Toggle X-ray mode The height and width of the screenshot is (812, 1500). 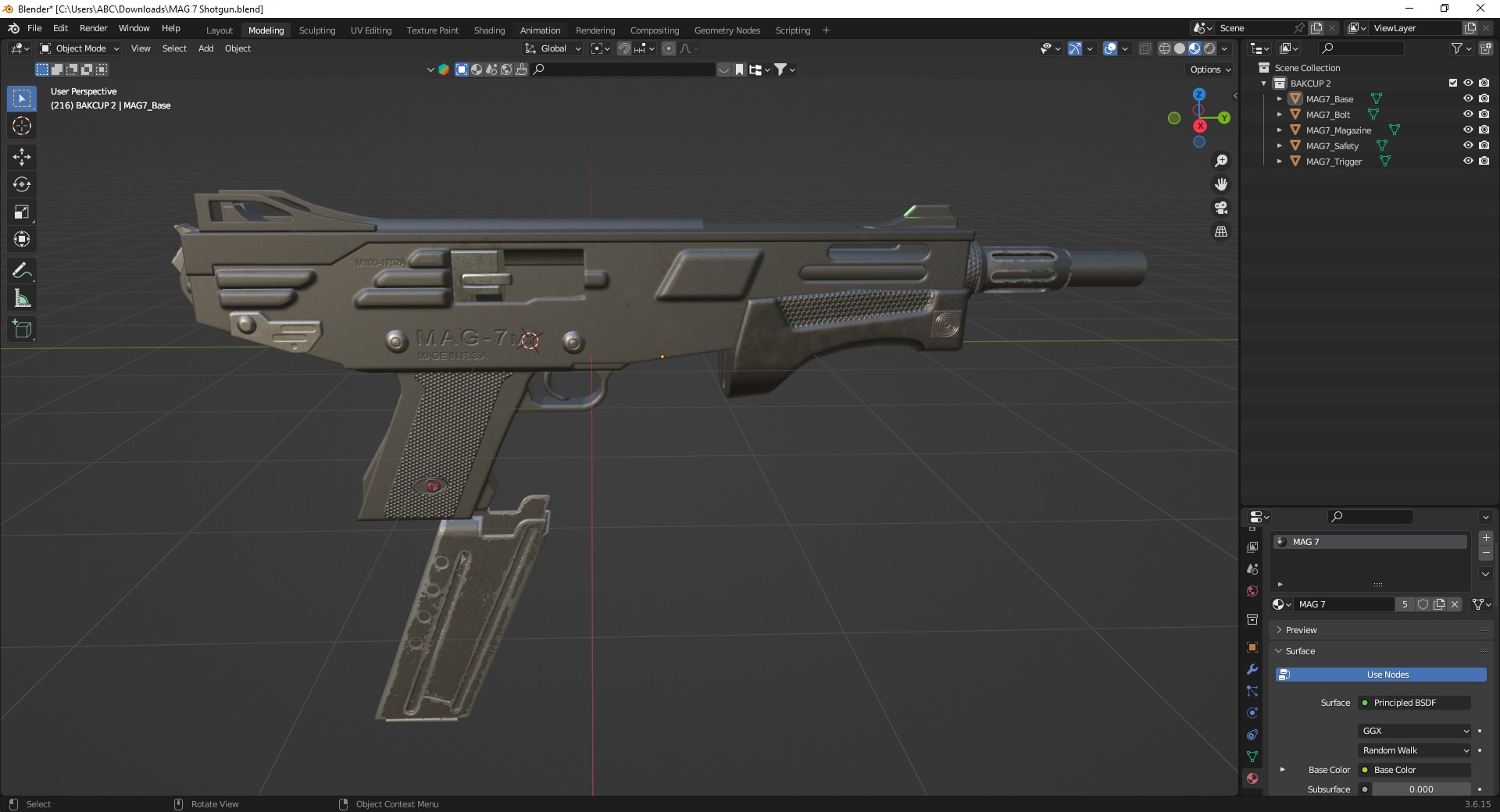pos(1145,48)
